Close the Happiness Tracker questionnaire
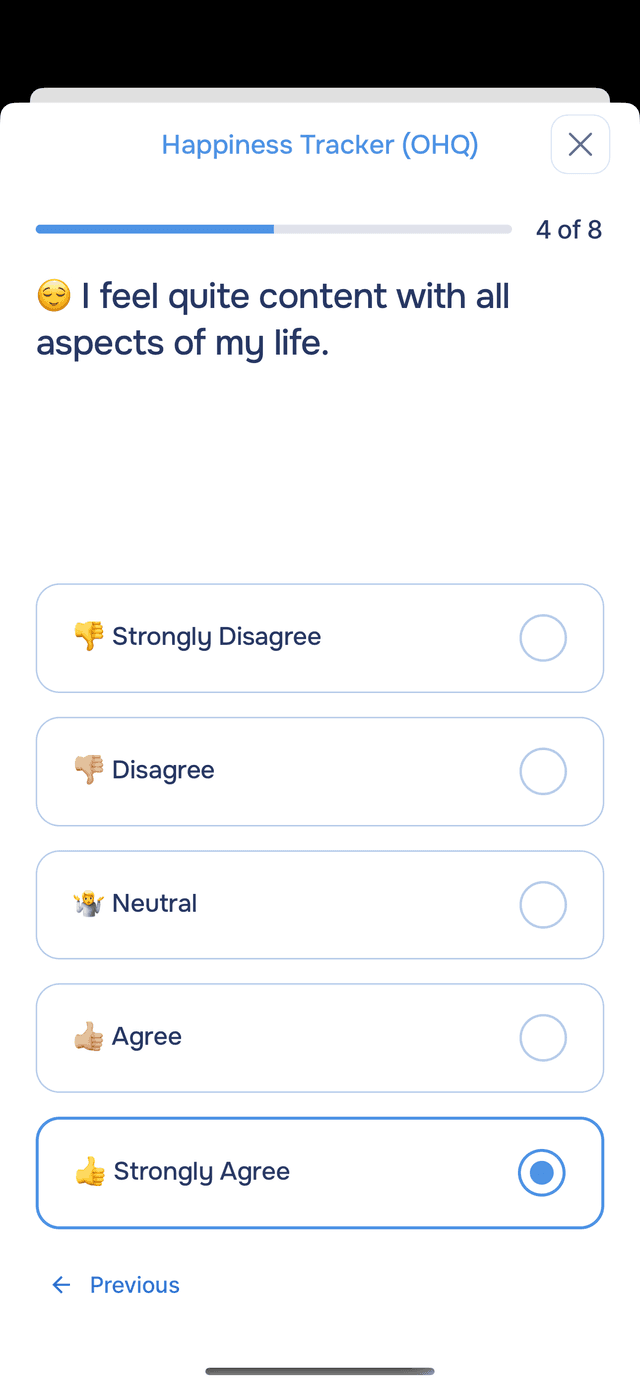The image size is (640, 1387). 580,145
